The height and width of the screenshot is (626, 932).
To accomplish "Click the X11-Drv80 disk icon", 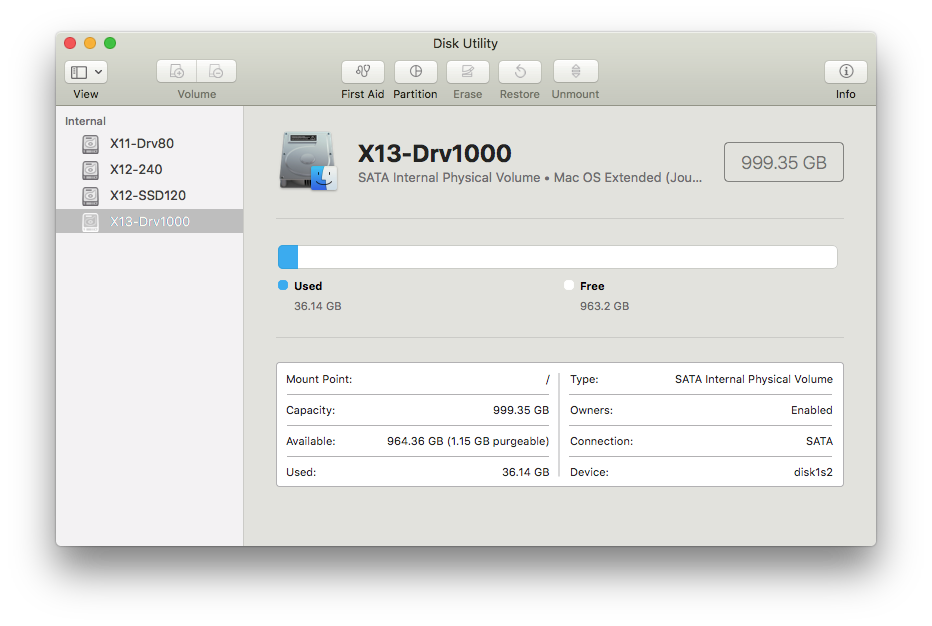I will click(x=90, y=143).
